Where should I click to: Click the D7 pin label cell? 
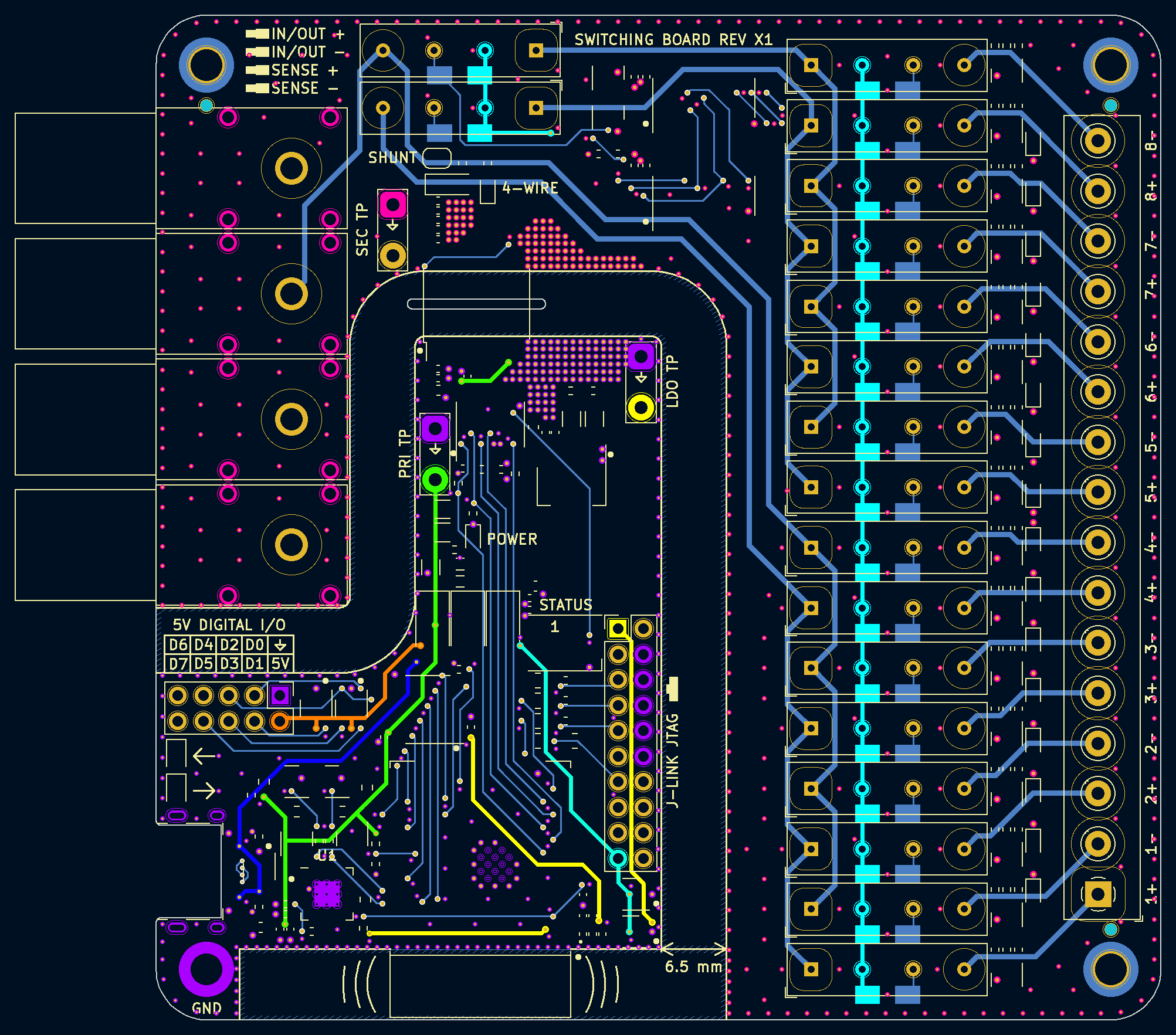[x=178, y=663]
